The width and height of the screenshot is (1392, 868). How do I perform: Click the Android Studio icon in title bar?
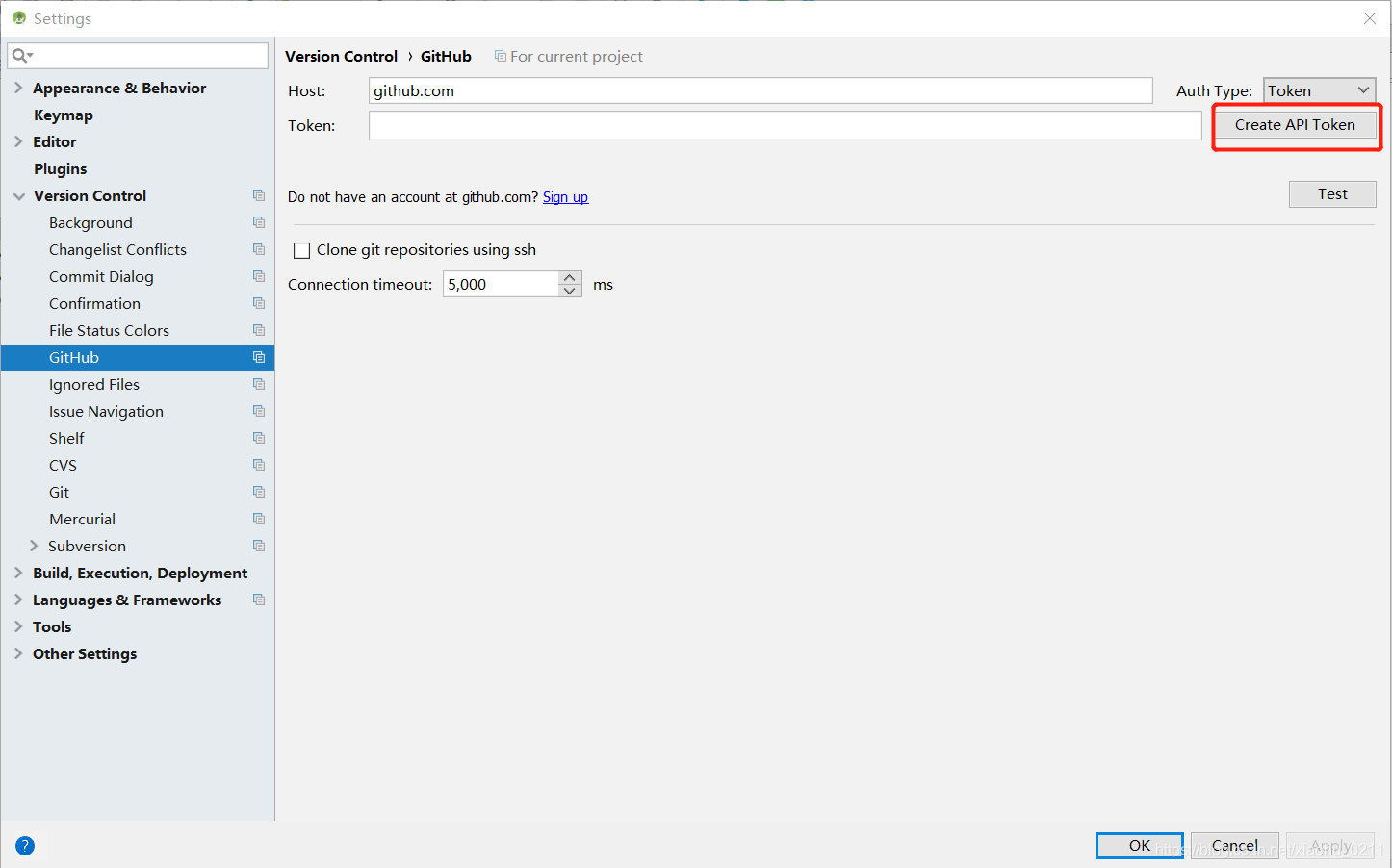(19, 18)
